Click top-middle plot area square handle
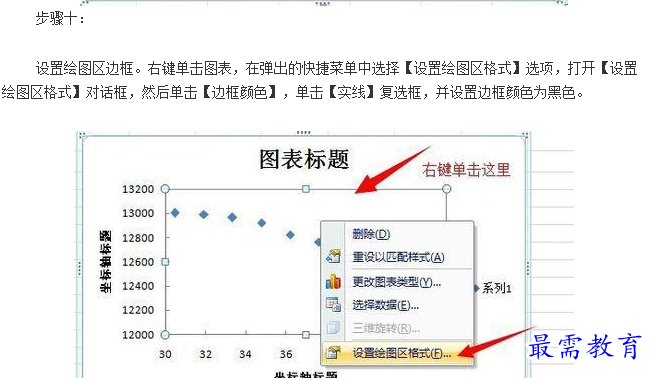Viewport: 650px width, 378px height. point(306,189)
